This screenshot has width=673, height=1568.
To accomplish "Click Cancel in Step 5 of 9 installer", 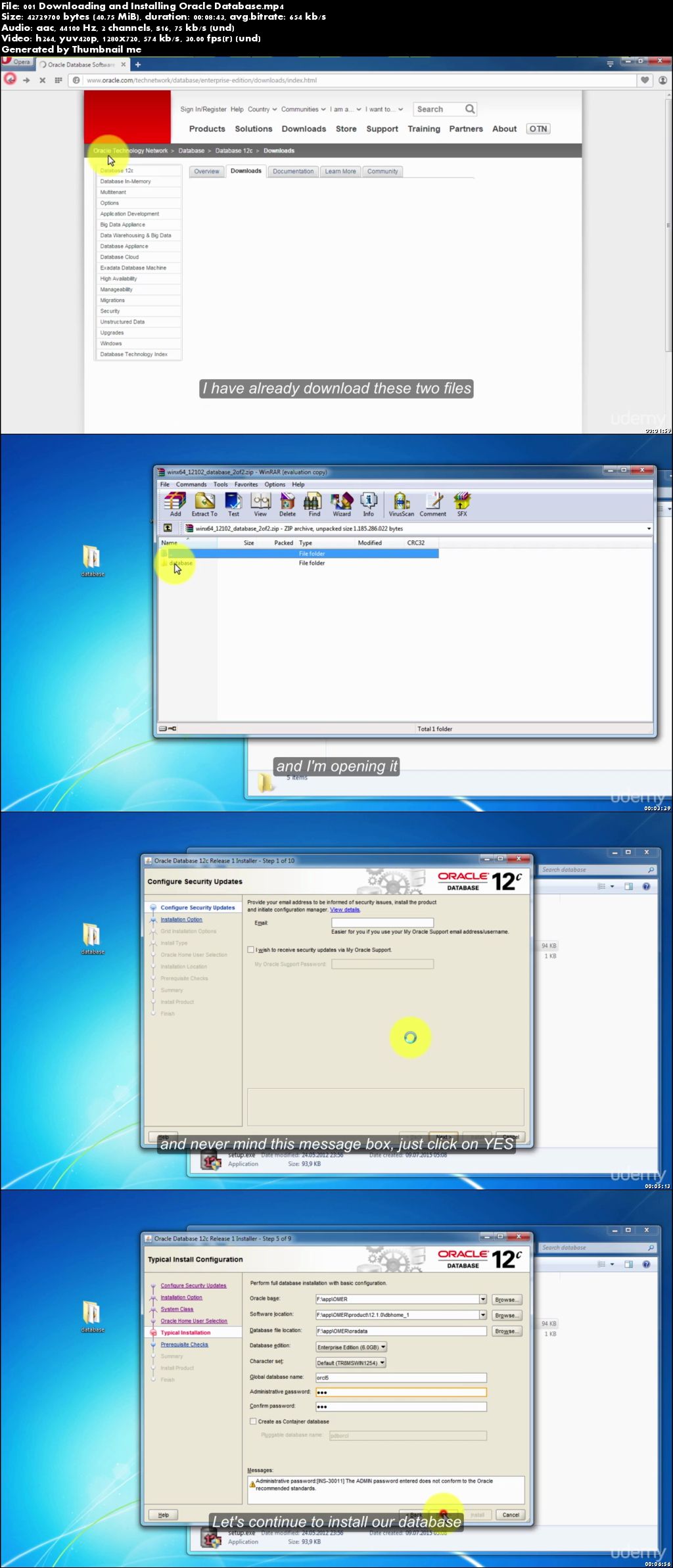I will click(511, 1515).
